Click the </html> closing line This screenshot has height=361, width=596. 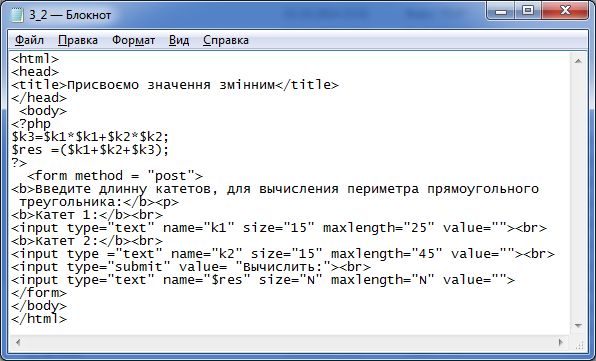point(39,319)
